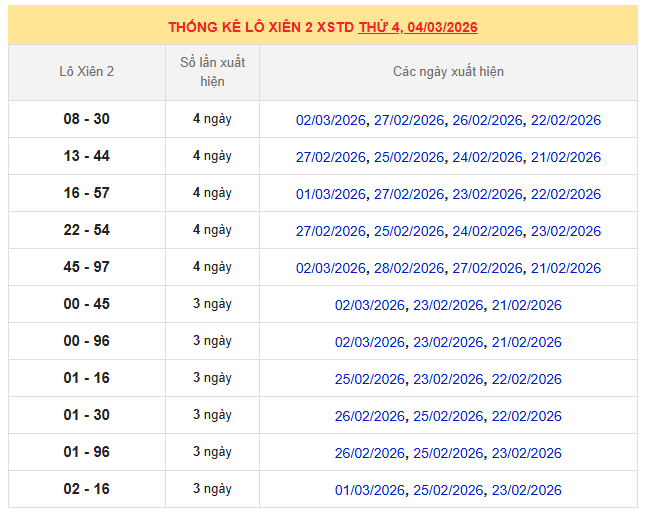Click 22/02/2026 date in the 01 - 16 row
The width and height of the screenshot is (648, 516).
[x=526, y=379]
